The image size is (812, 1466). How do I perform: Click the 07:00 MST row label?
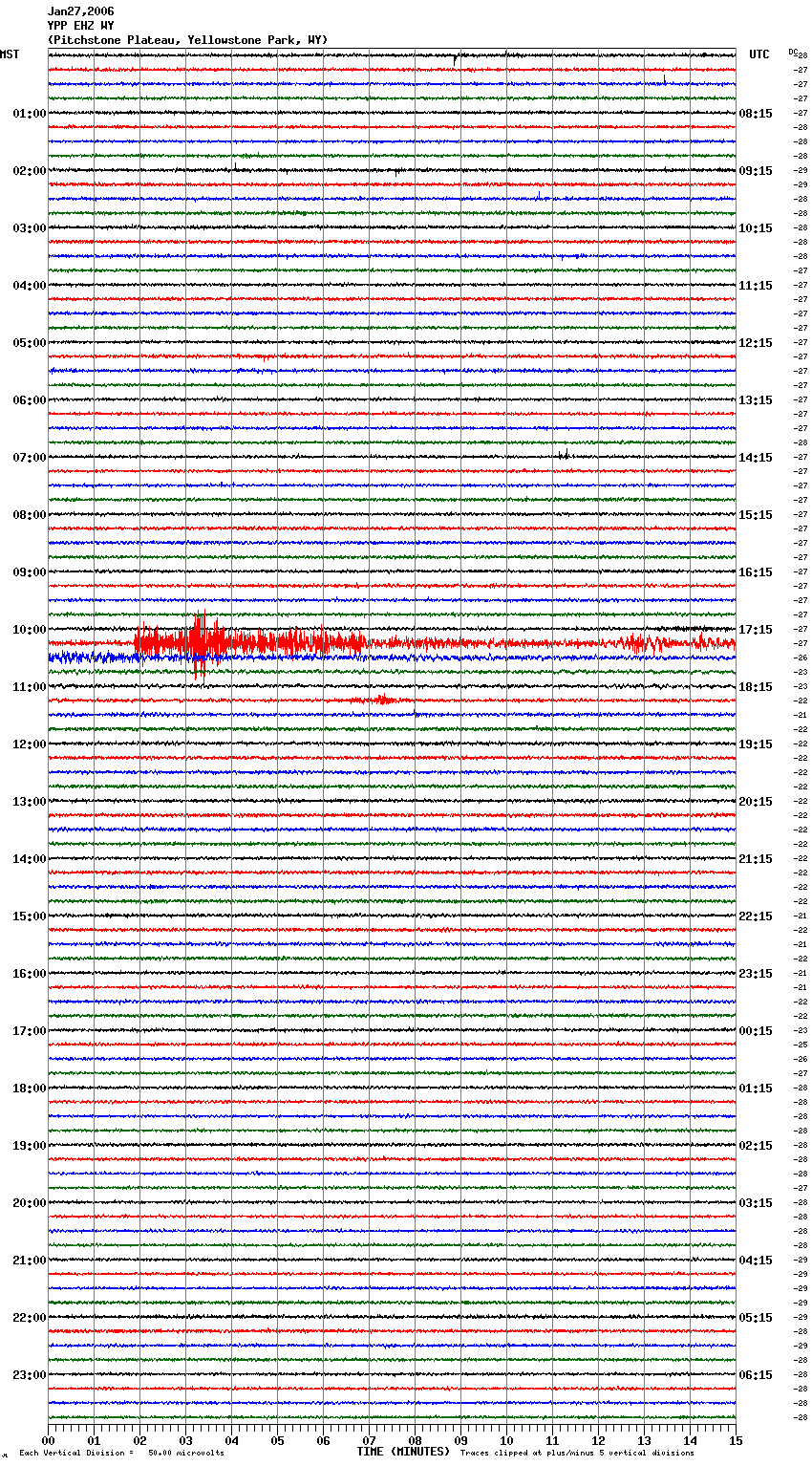29,458
